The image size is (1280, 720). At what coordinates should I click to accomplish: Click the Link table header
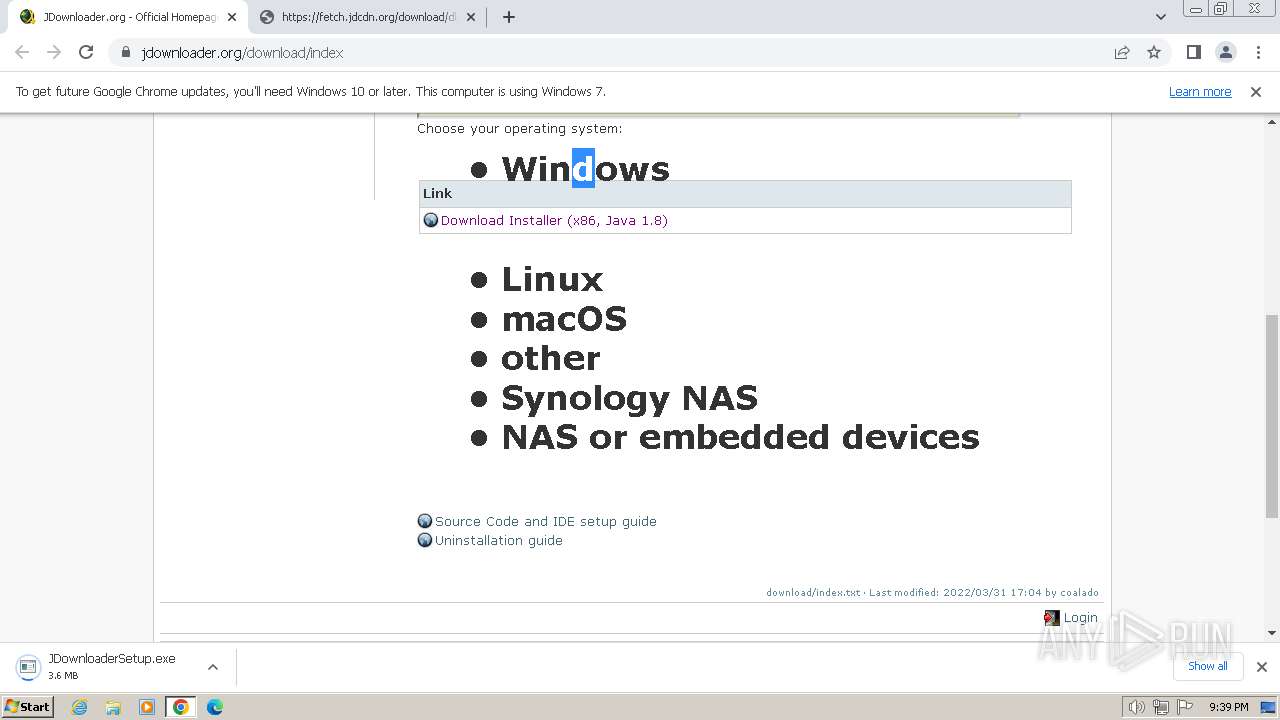pos(745,194)
